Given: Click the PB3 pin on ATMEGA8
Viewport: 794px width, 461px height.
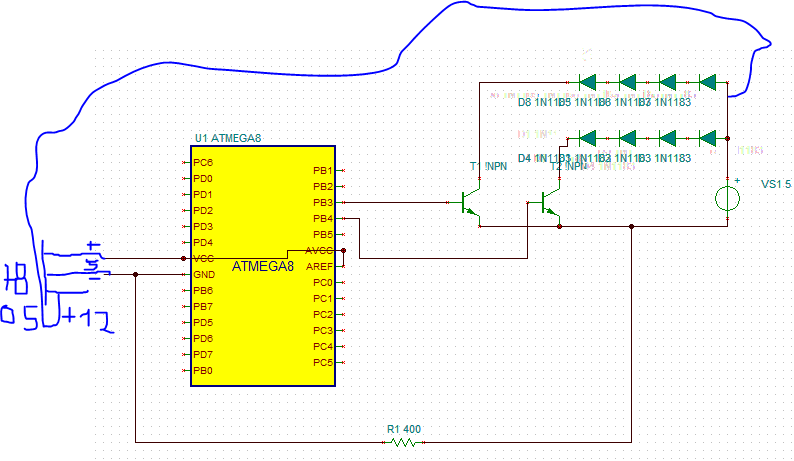Looking at the screenshot, I should [323, 203].
